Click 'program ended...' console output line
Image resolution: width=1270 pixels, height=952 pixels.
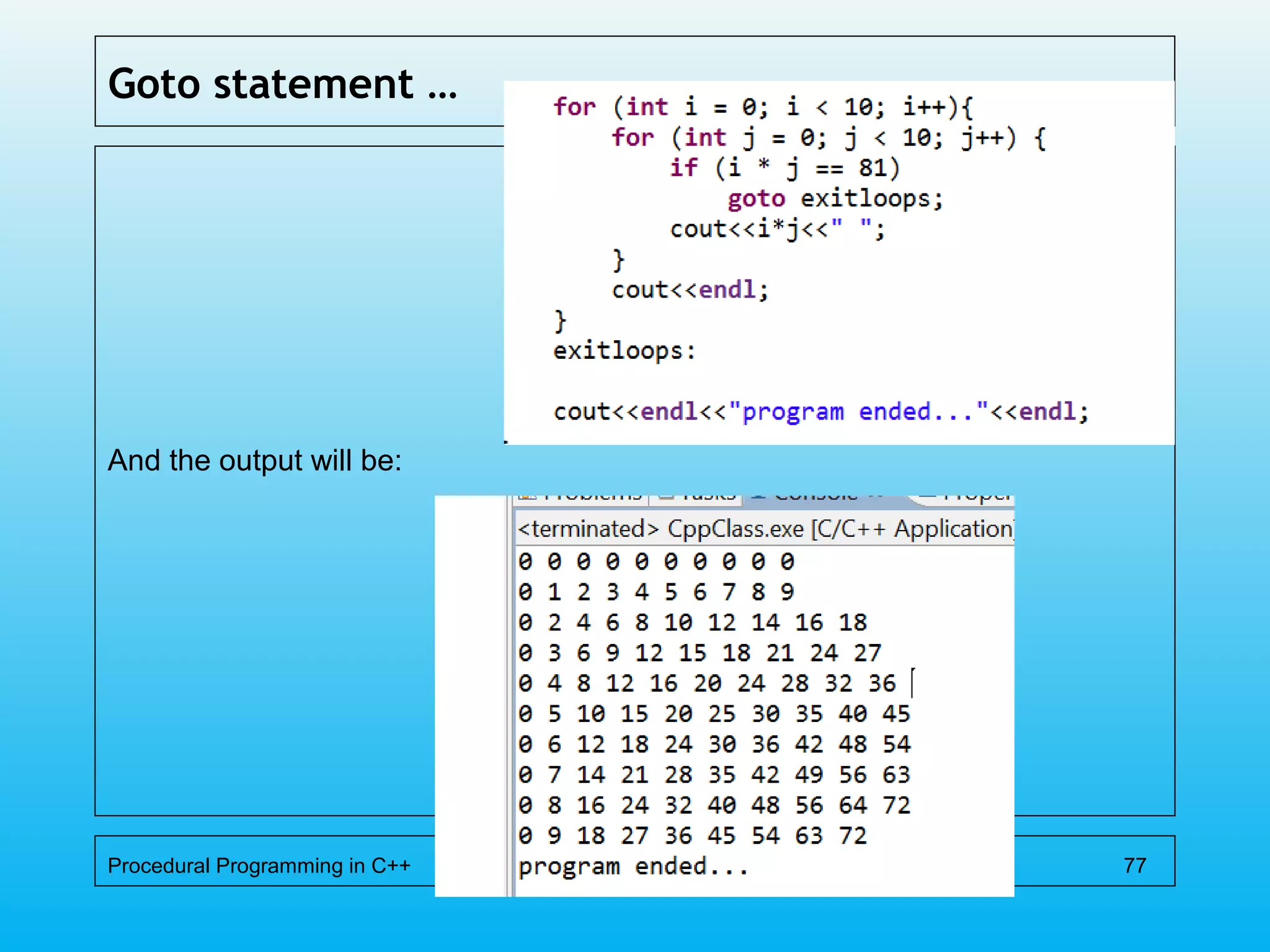coord(634,866)
